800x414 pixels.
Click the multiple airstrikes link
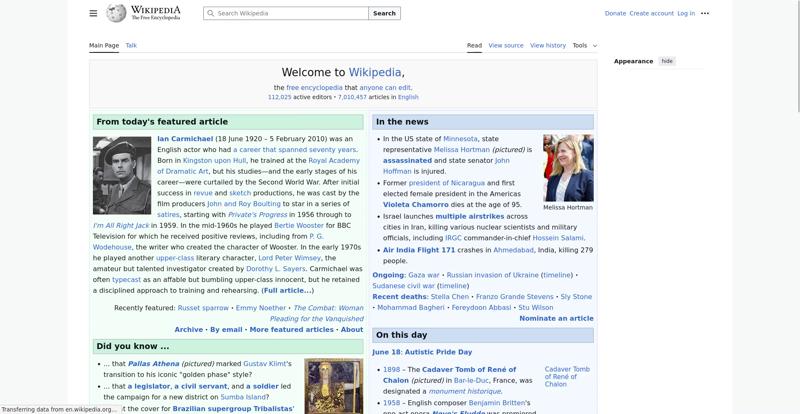pyautogui.click(x=469, y=216)
